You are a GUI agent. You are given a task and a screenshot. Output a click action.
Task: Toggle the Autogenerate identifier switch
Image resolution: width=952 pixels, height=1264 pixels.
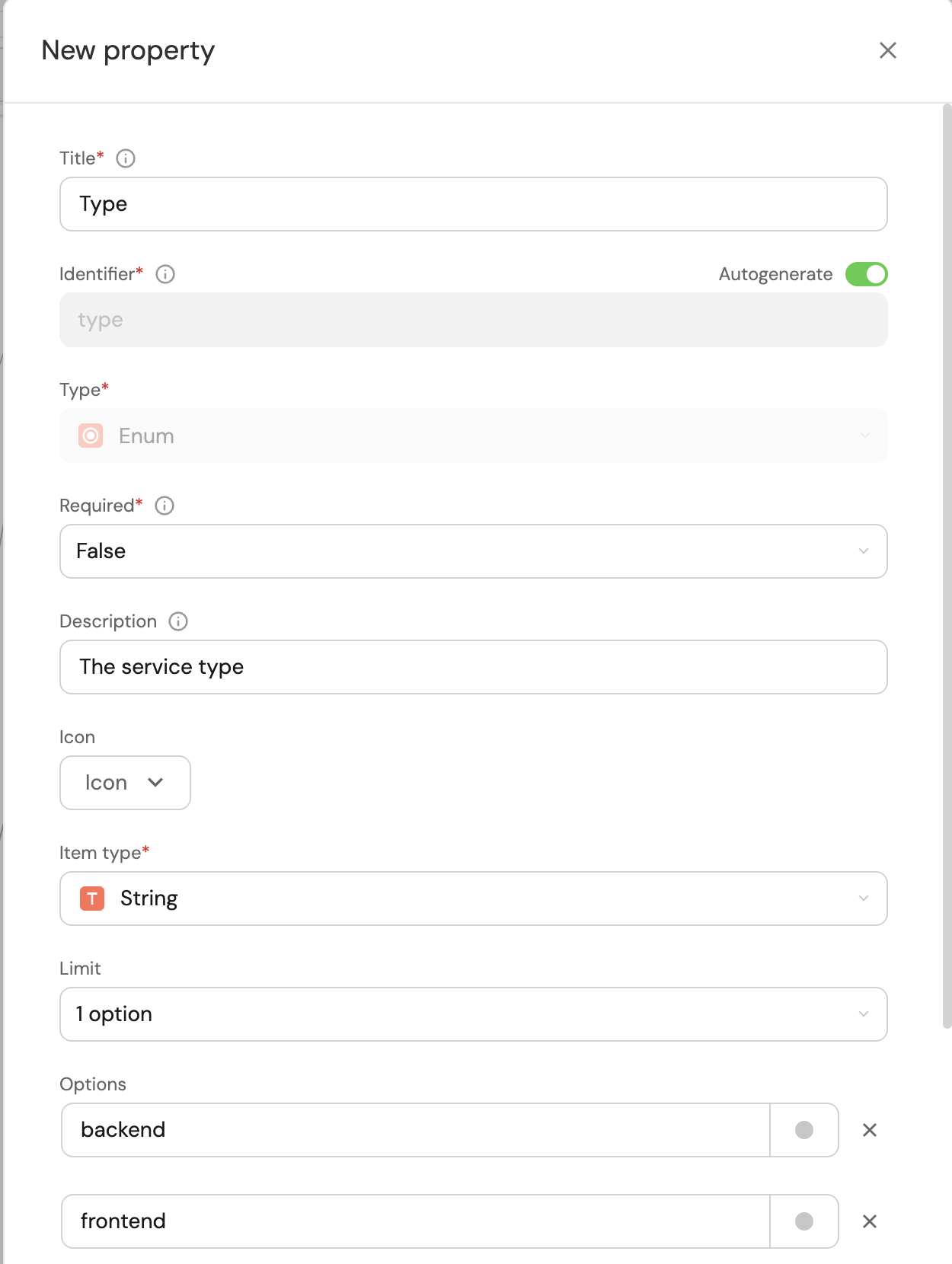click(x=866, y=274)
